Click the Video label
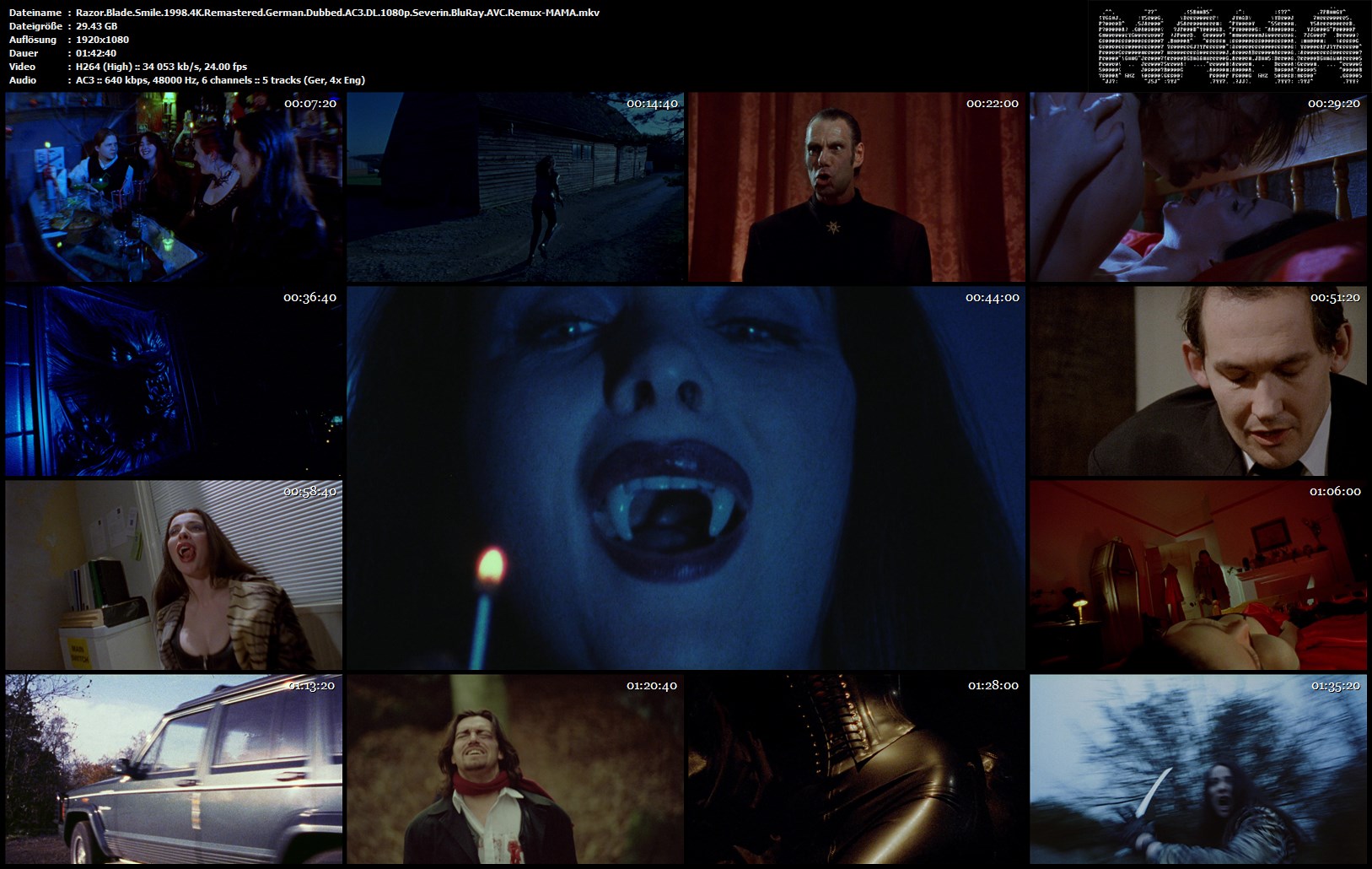1372x869 pixels. 23,67
